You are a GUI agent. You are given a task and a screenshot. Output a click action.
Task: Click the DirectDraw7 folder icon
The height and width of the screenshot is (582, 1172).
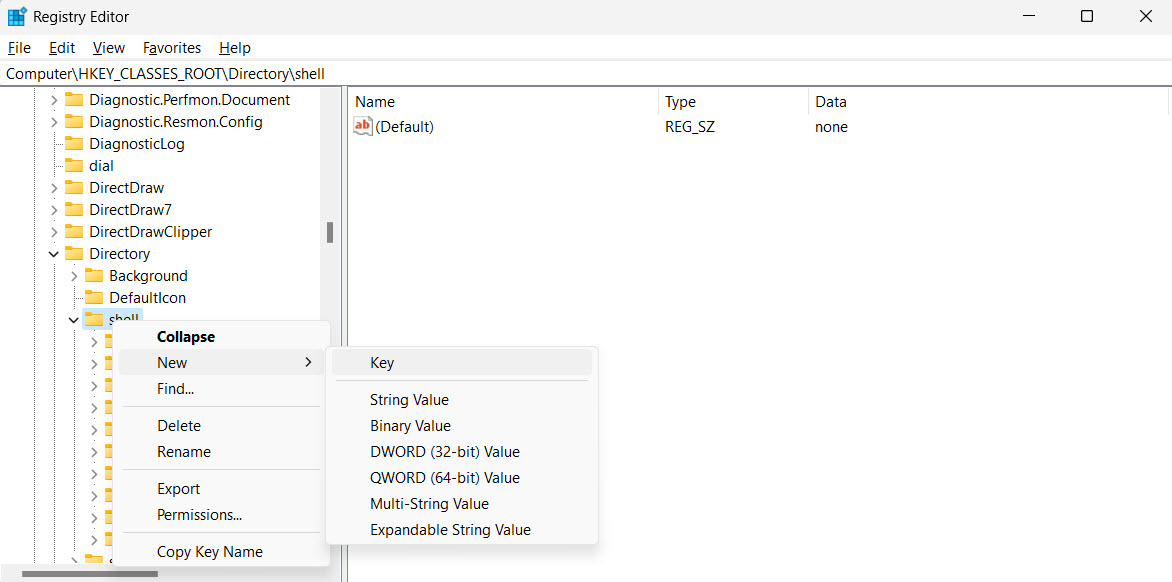(75, 209)
